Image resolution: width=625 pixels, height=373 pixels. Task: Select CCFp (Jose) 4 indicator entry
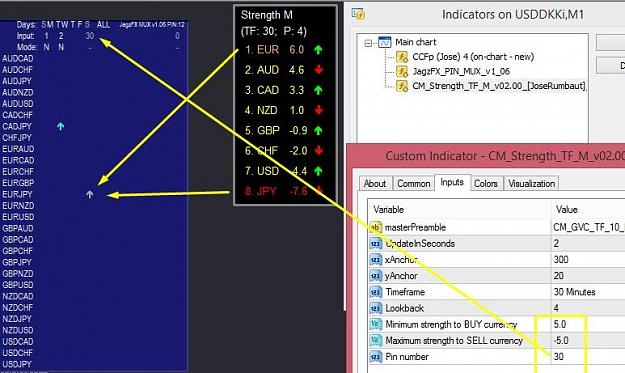tap(473, 57)
